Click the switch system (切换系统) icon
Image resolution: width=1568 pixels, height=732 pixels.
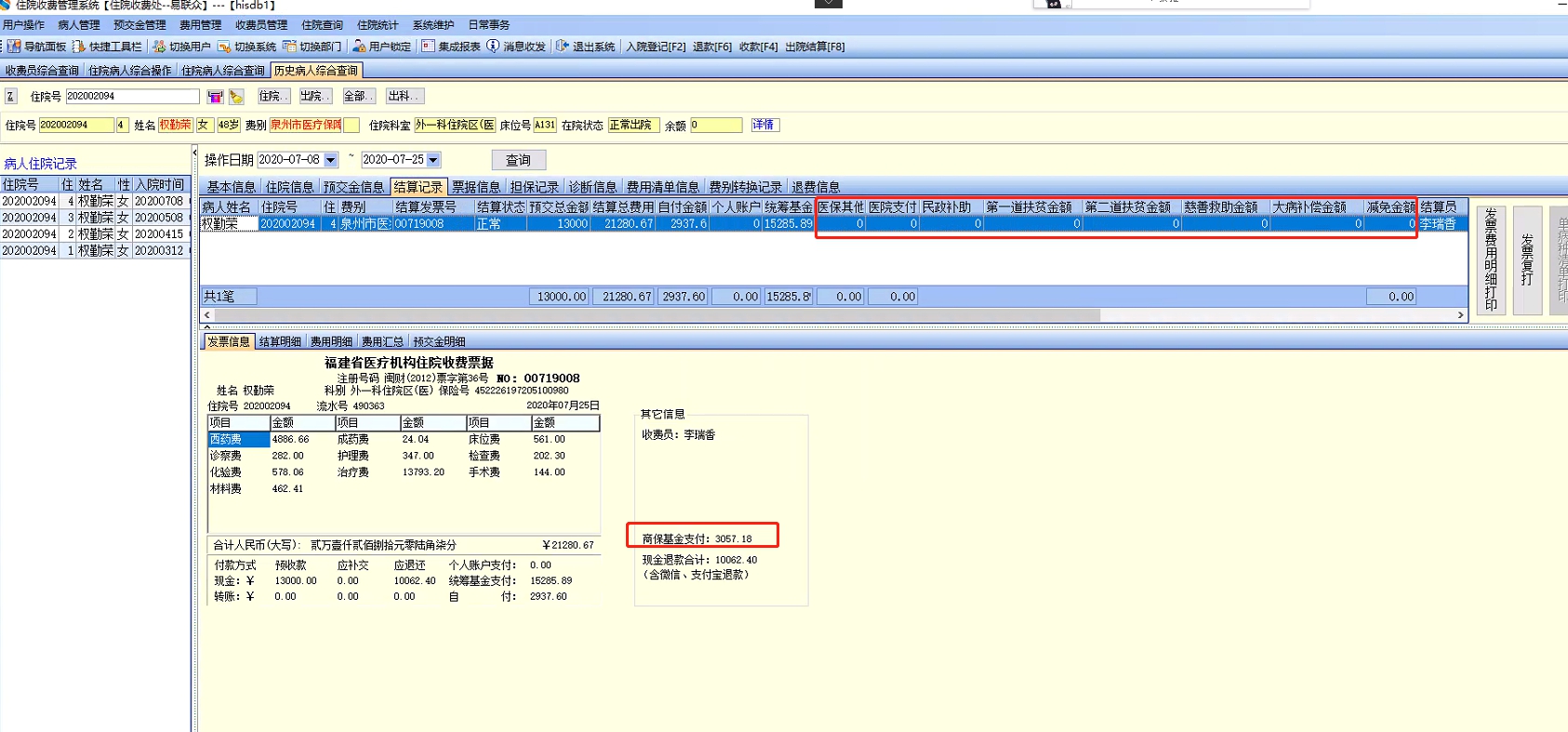224,47
